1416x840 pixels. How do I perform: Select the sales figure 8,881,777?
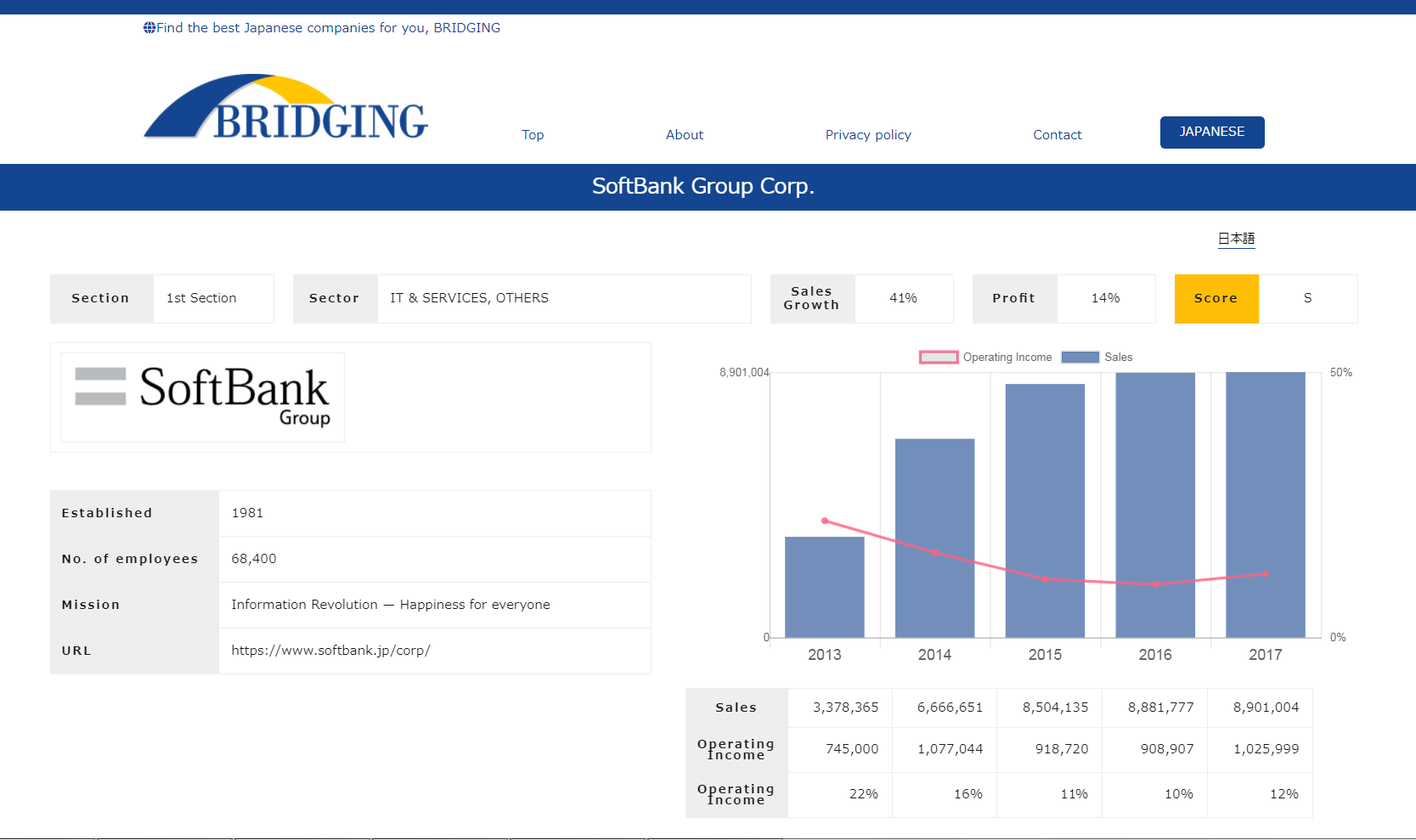pos(1160,708)
